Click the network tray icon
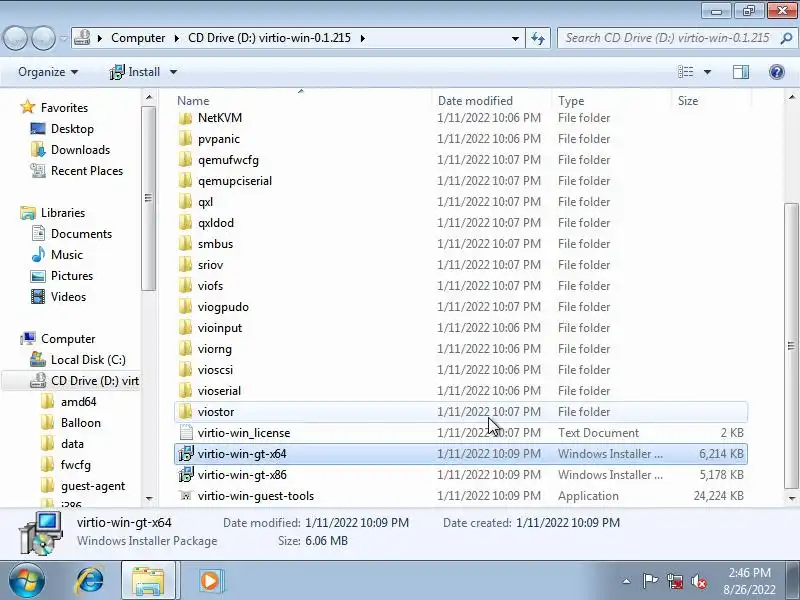Screen dimensions: 800x600 675,581
